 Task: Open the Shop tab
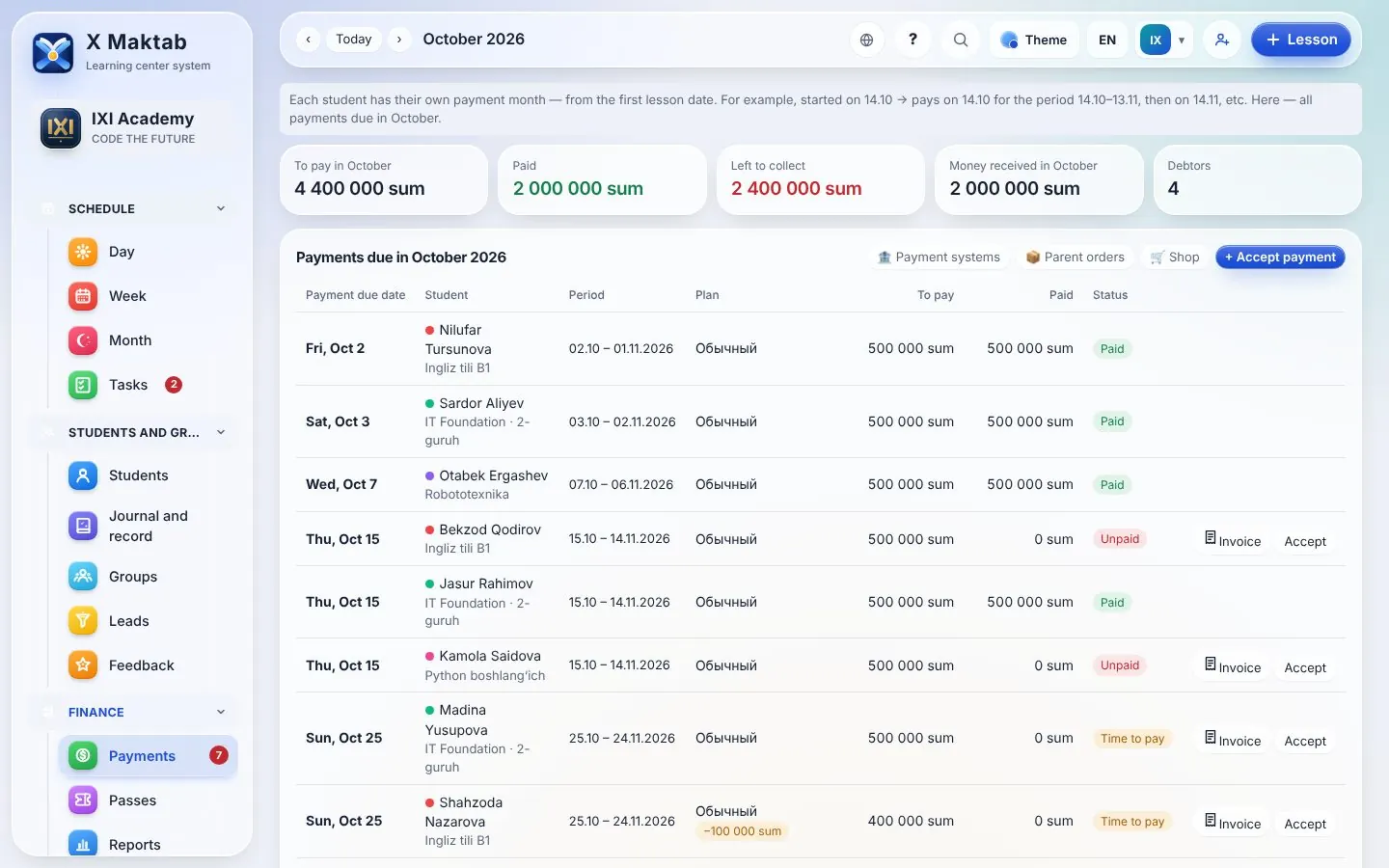(x=1175, y=258)
